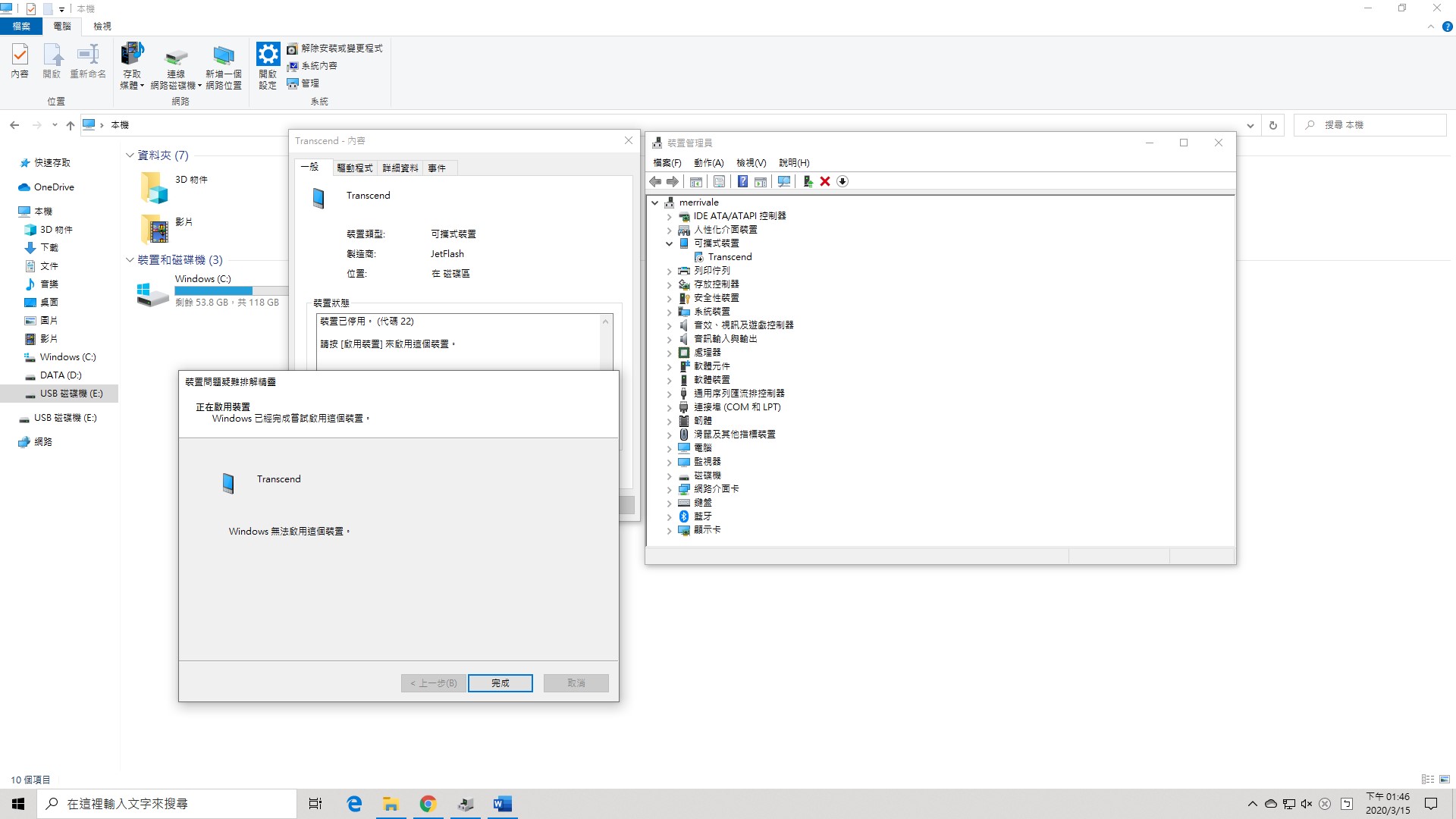Click blue question mark help icon

[742, 181]
